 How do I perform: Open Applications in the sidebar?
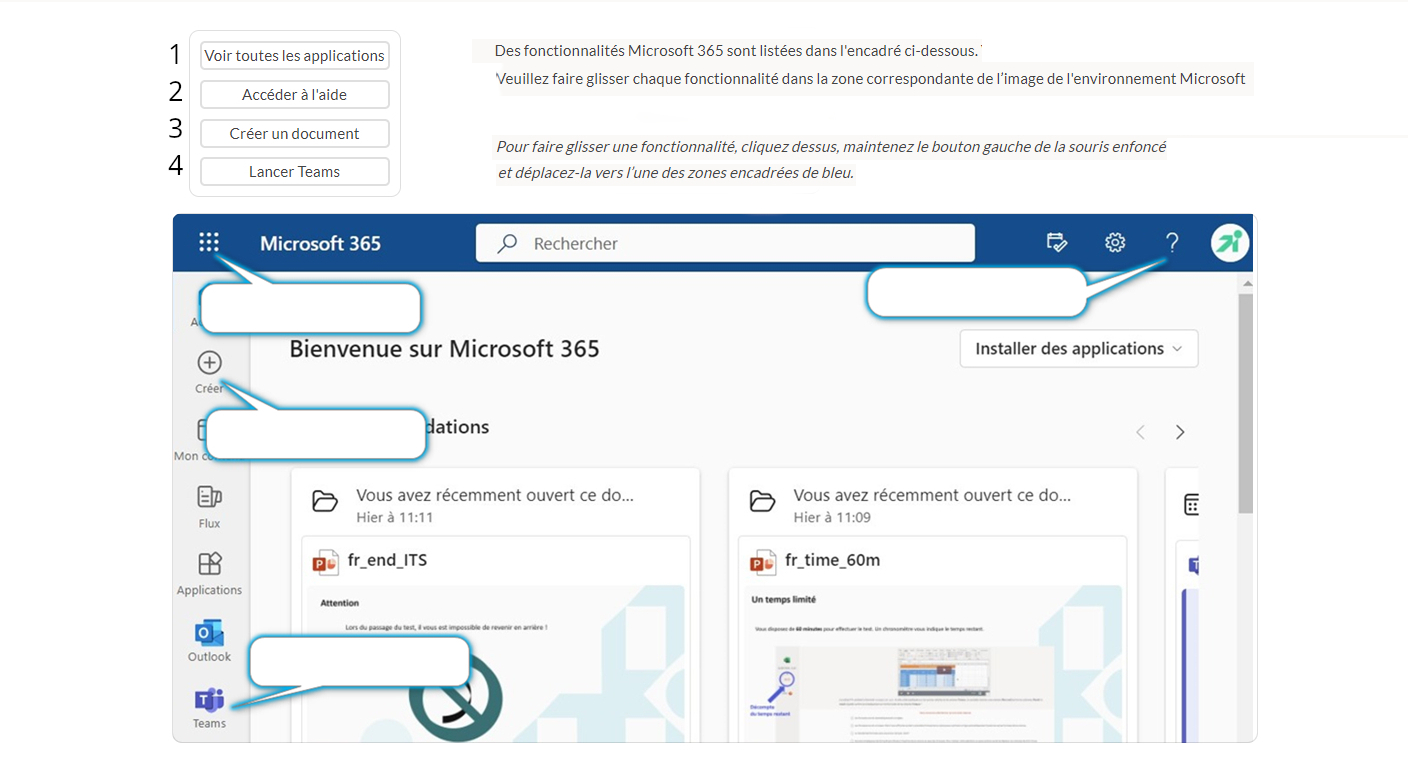[209, 570]
